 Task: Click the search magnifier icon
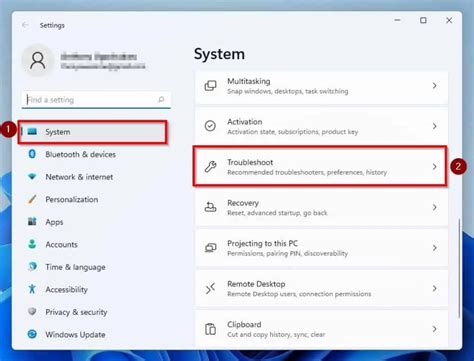(161, 99)
